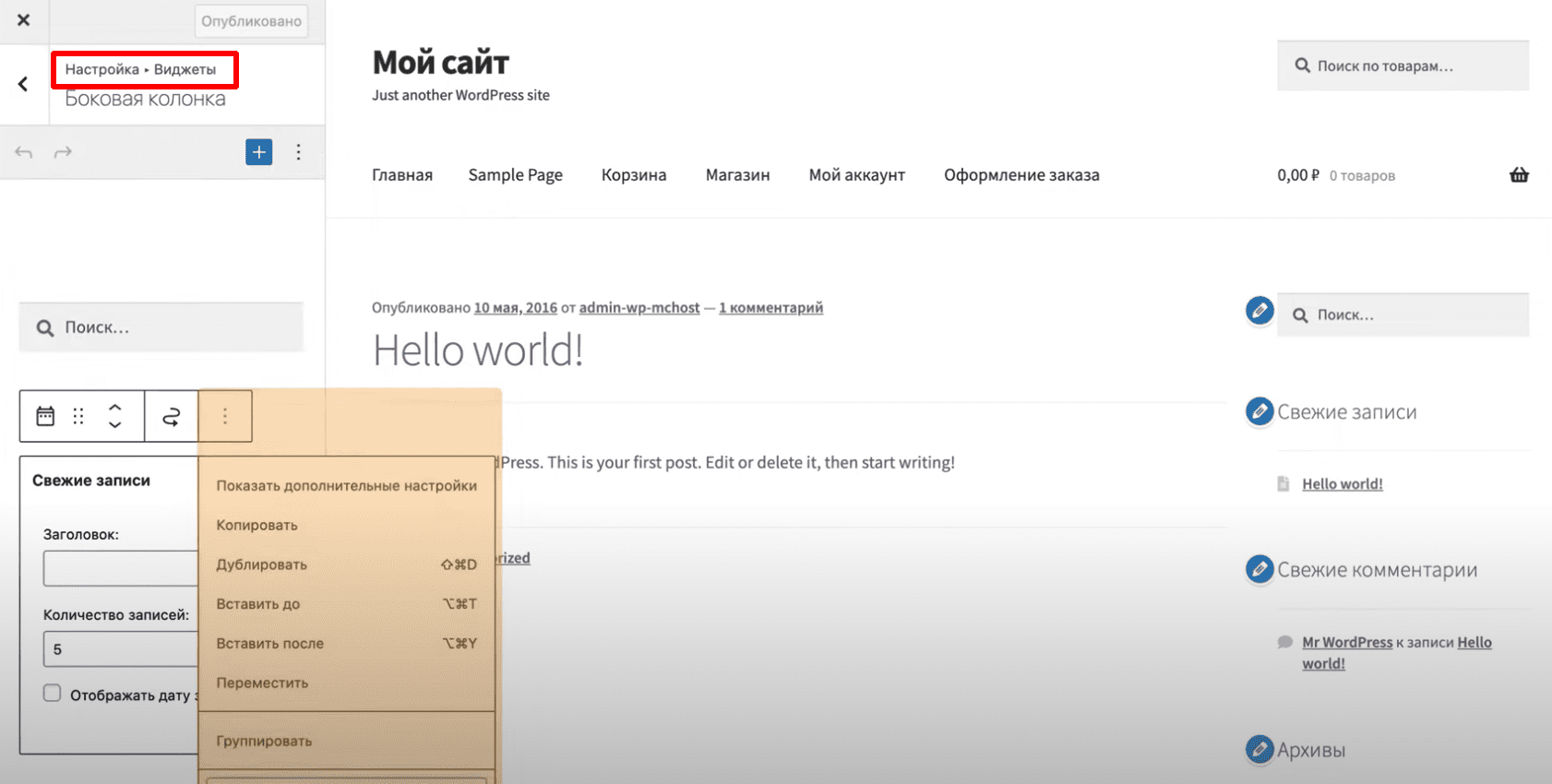The width and height of the screenshot is (1552, 784).
Task: Focus the Поиск по товарам search field
Action: coord(1403,65)
